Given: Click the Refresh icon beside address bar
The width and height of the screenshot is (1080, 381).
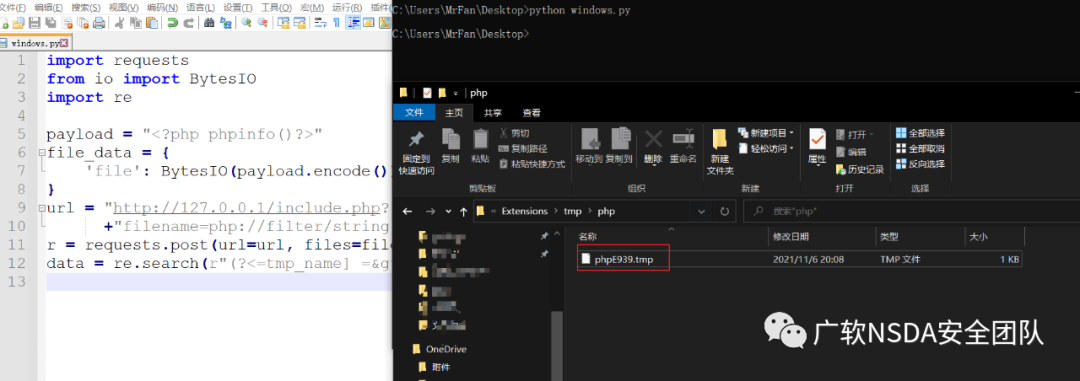Looking at the screenshot, I should click(x=724, y=212).
